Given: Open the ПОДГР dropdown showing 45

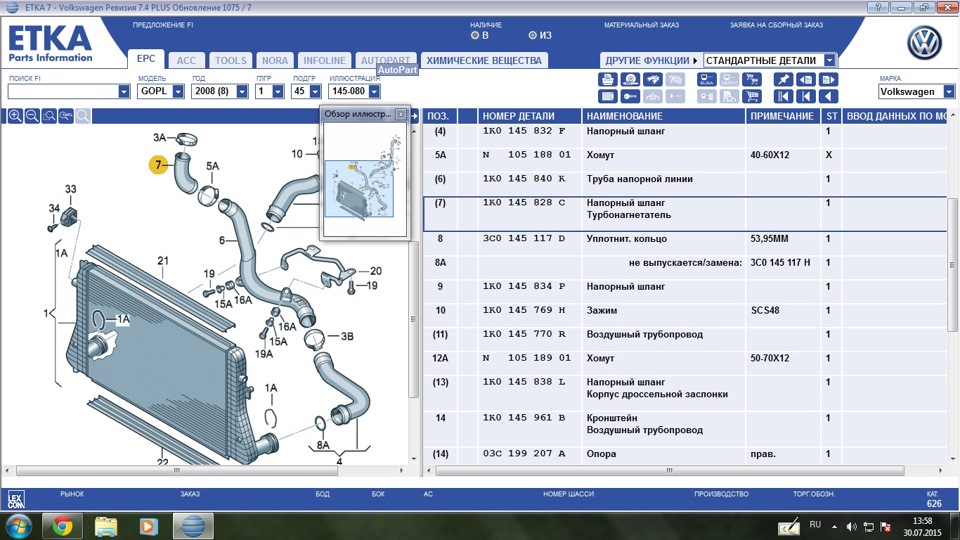Looking at the screenshot, I should [315, 91].
